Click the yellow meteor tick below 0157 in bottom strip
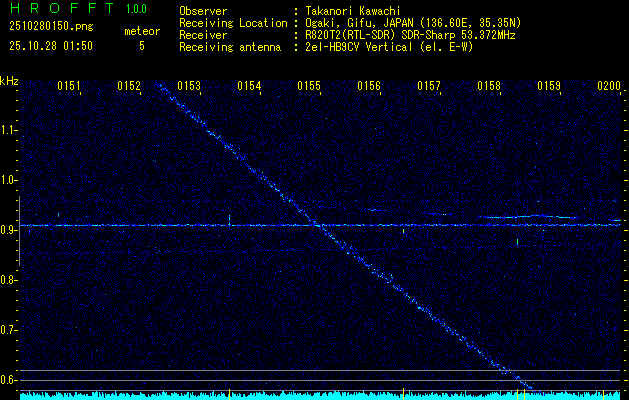629x400 pixels. (403, 394)
